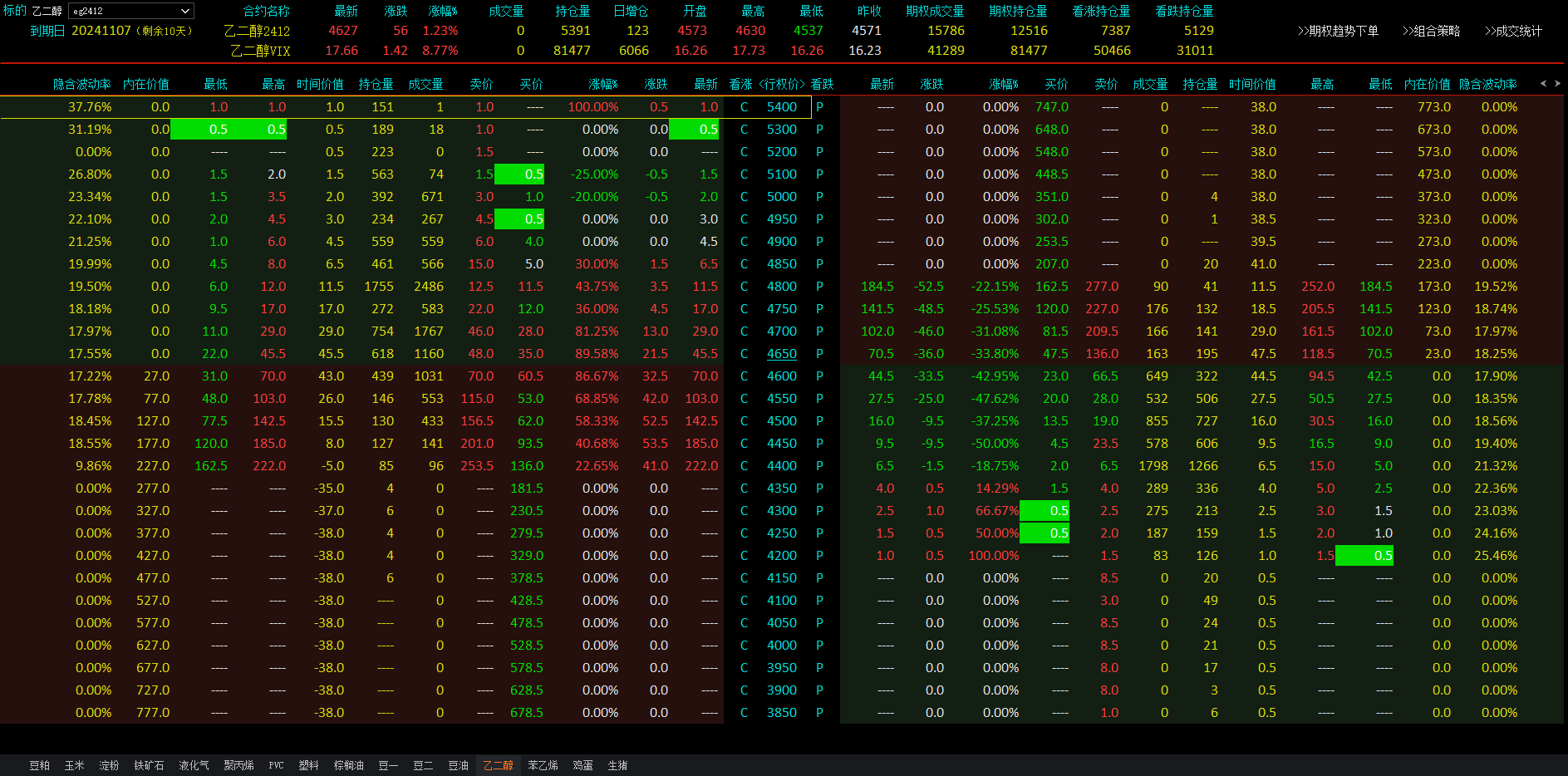This screenshot has width=1568, height=776.
Task: Select the 乙二醇VIX row in the header
Action: [x=260, y=51]
